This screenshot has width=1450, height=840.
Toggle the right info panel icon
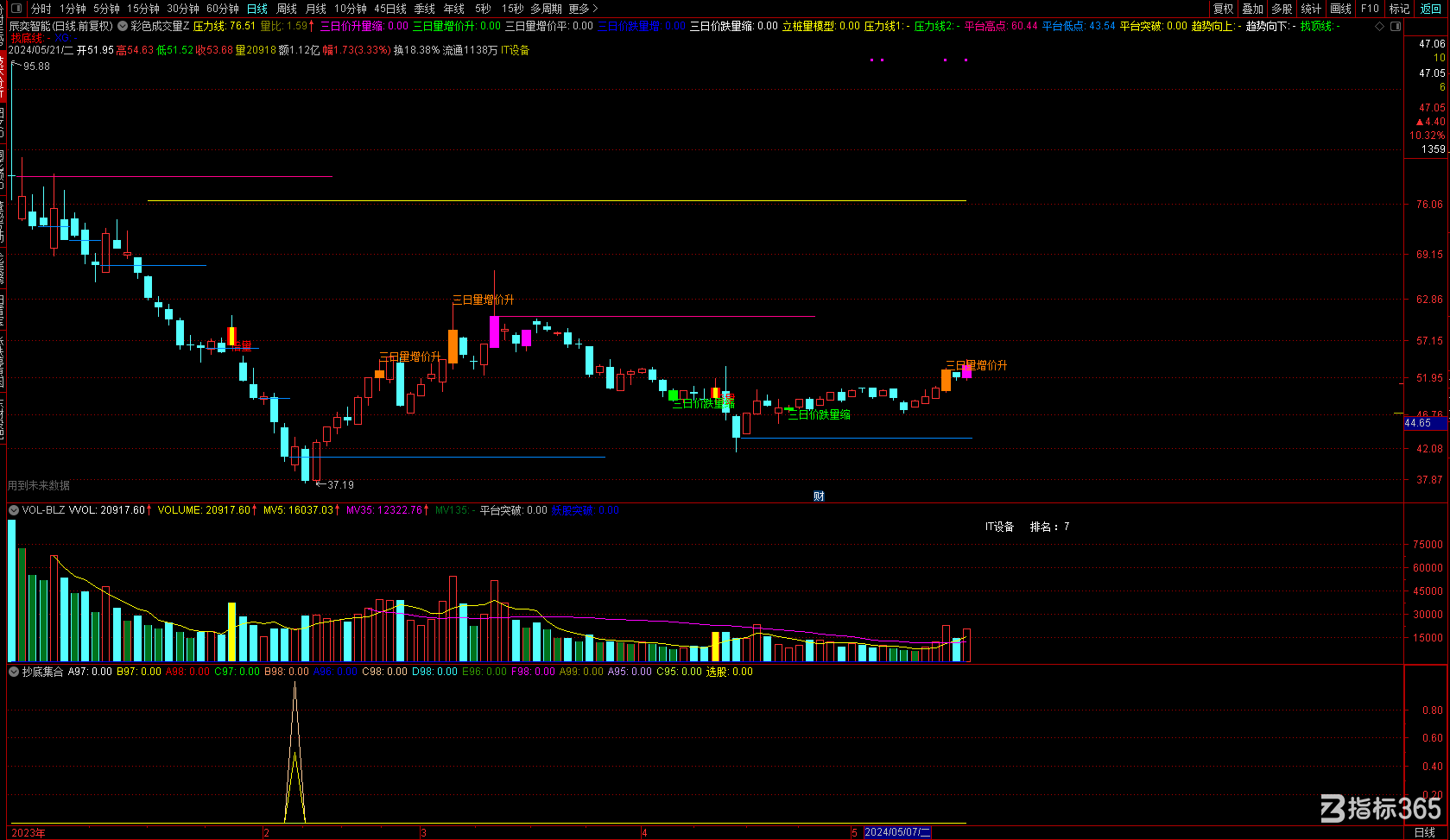[x=1395, y=27]
